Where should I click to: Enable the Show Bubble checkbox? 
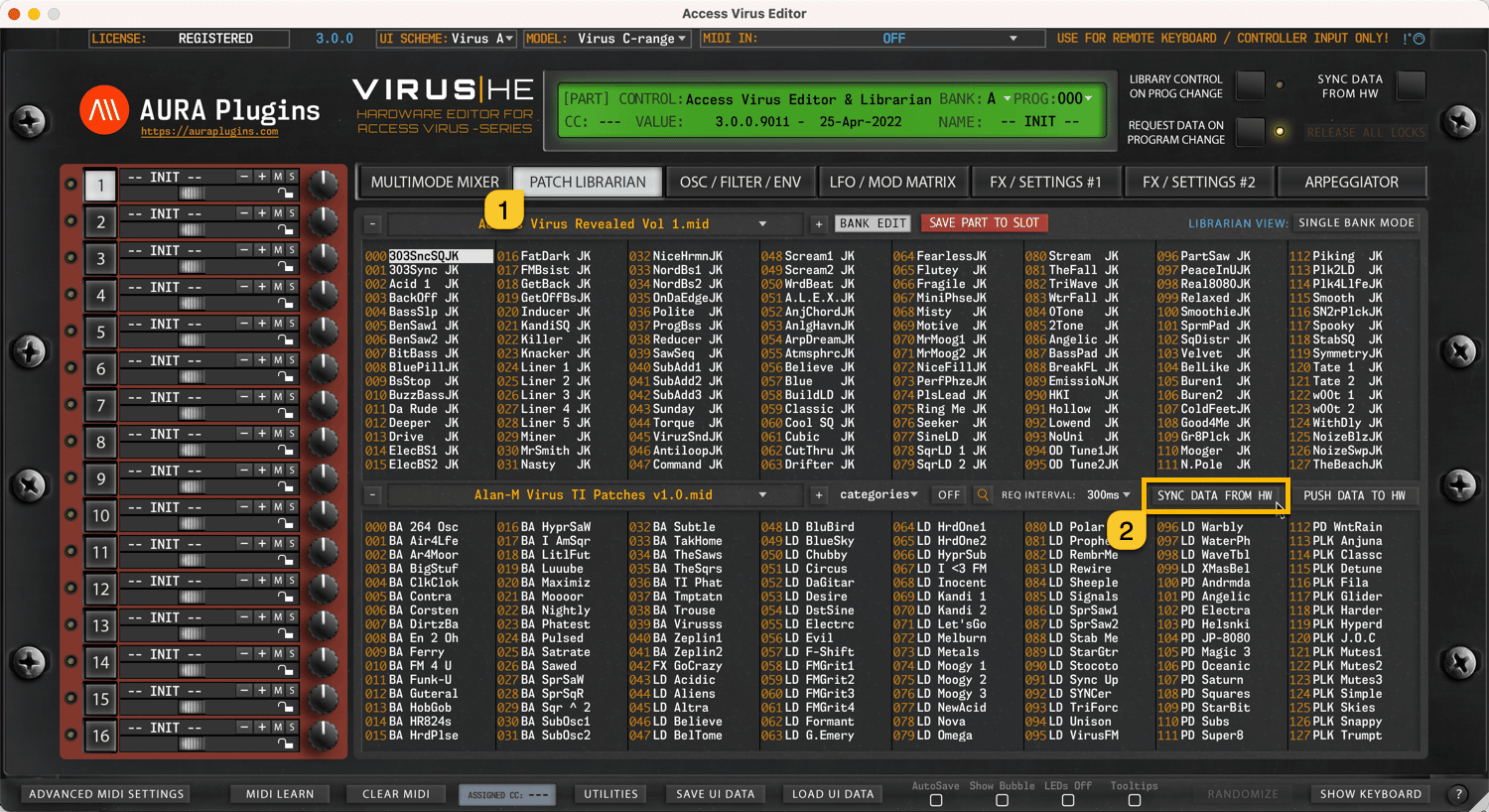1002,800
